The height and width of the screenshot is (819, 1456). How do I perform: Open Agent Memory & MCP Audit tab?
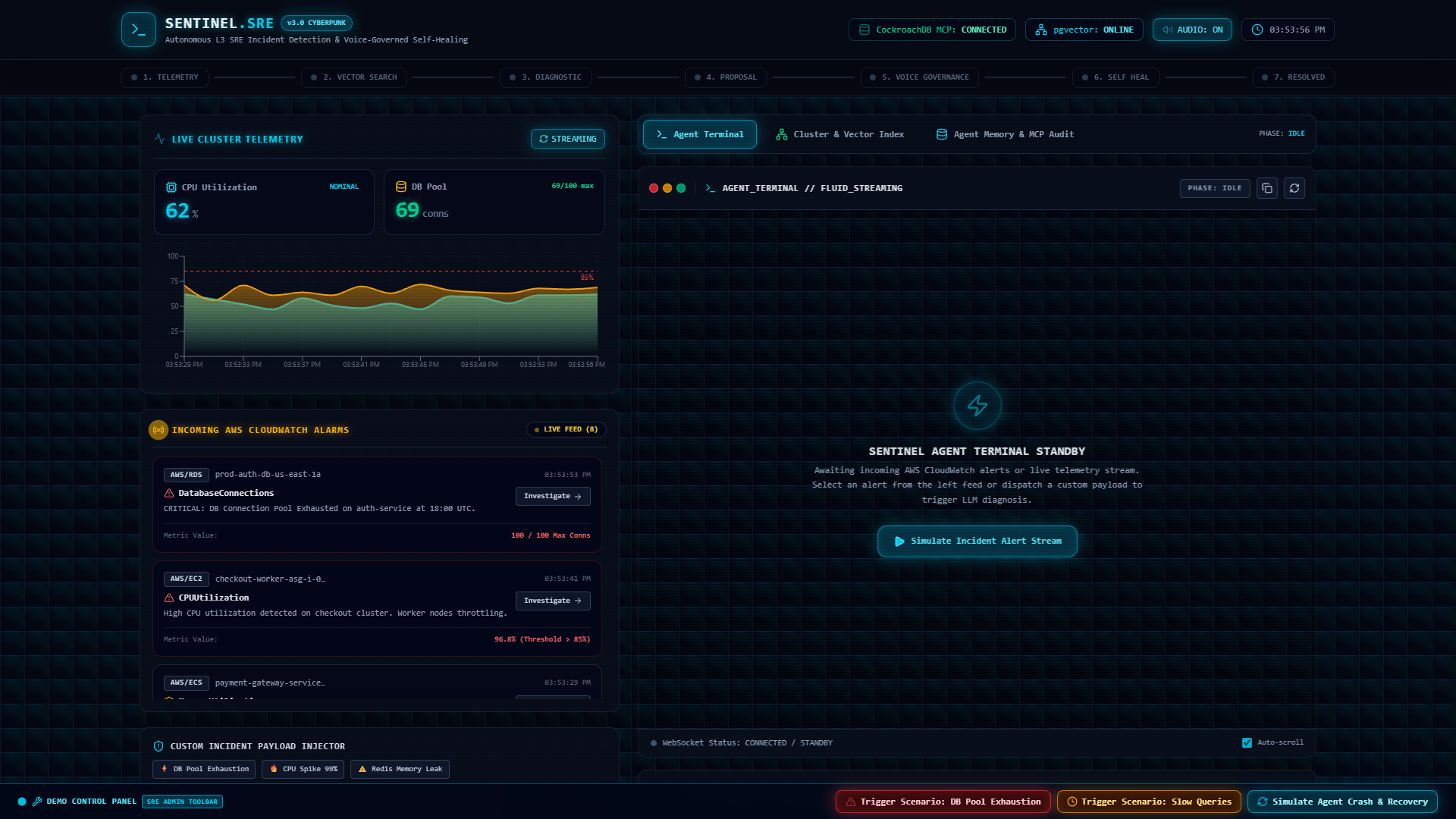click(x=1005, y=134)
